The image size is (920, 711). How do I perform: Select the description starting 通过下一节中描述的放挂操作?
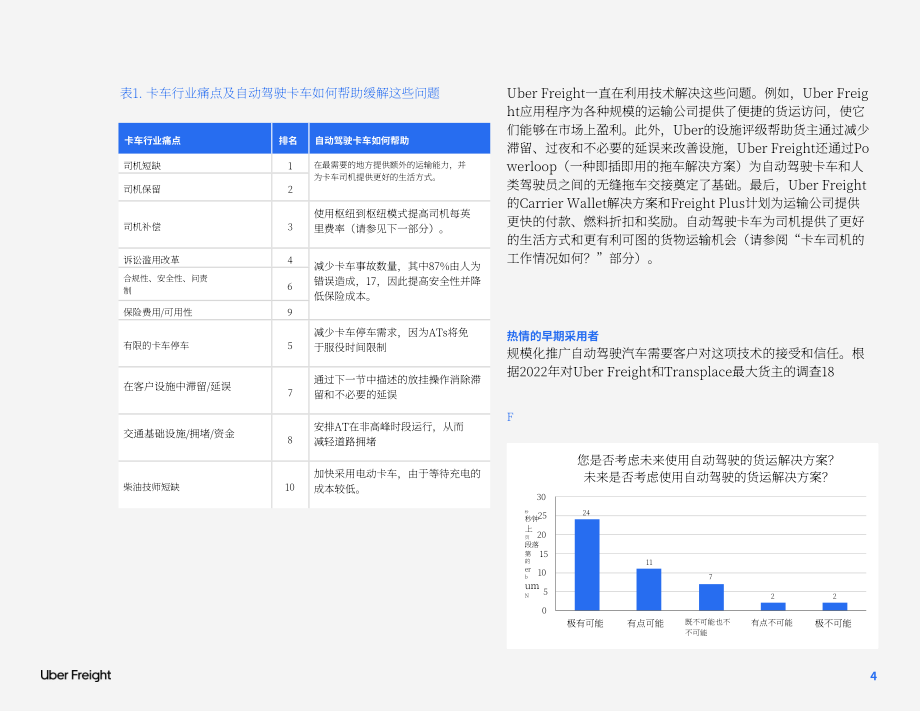coord(397,387)
